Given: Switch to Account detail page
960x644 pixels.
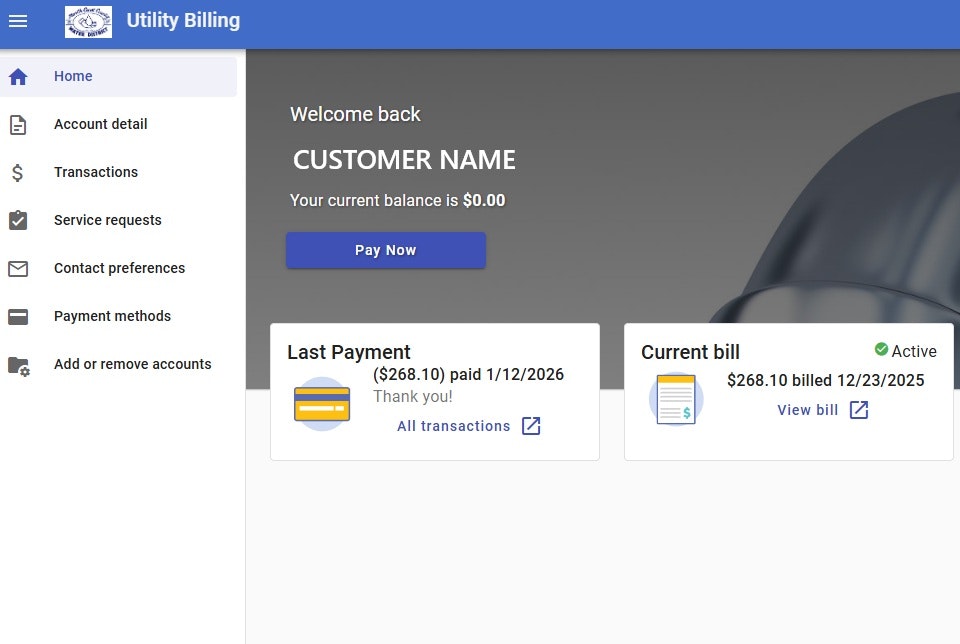Looking at the screenshot, I should 100,124.
